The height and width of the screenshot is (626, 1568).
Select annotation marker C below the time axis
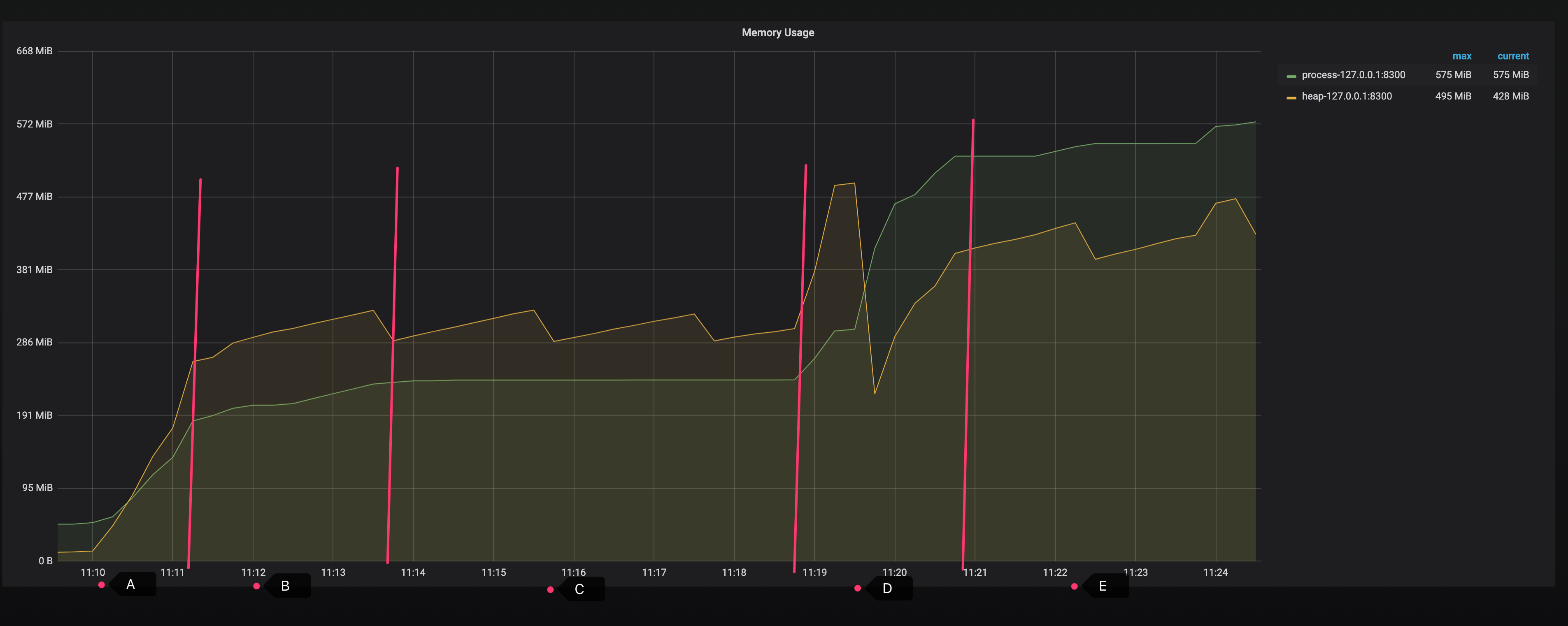coord(579,588)
